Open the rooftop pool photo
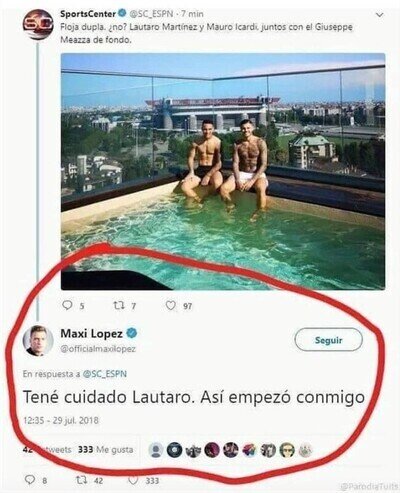This screenshot has width=400, height=493. pyautogui.click(x=223, y=171)
